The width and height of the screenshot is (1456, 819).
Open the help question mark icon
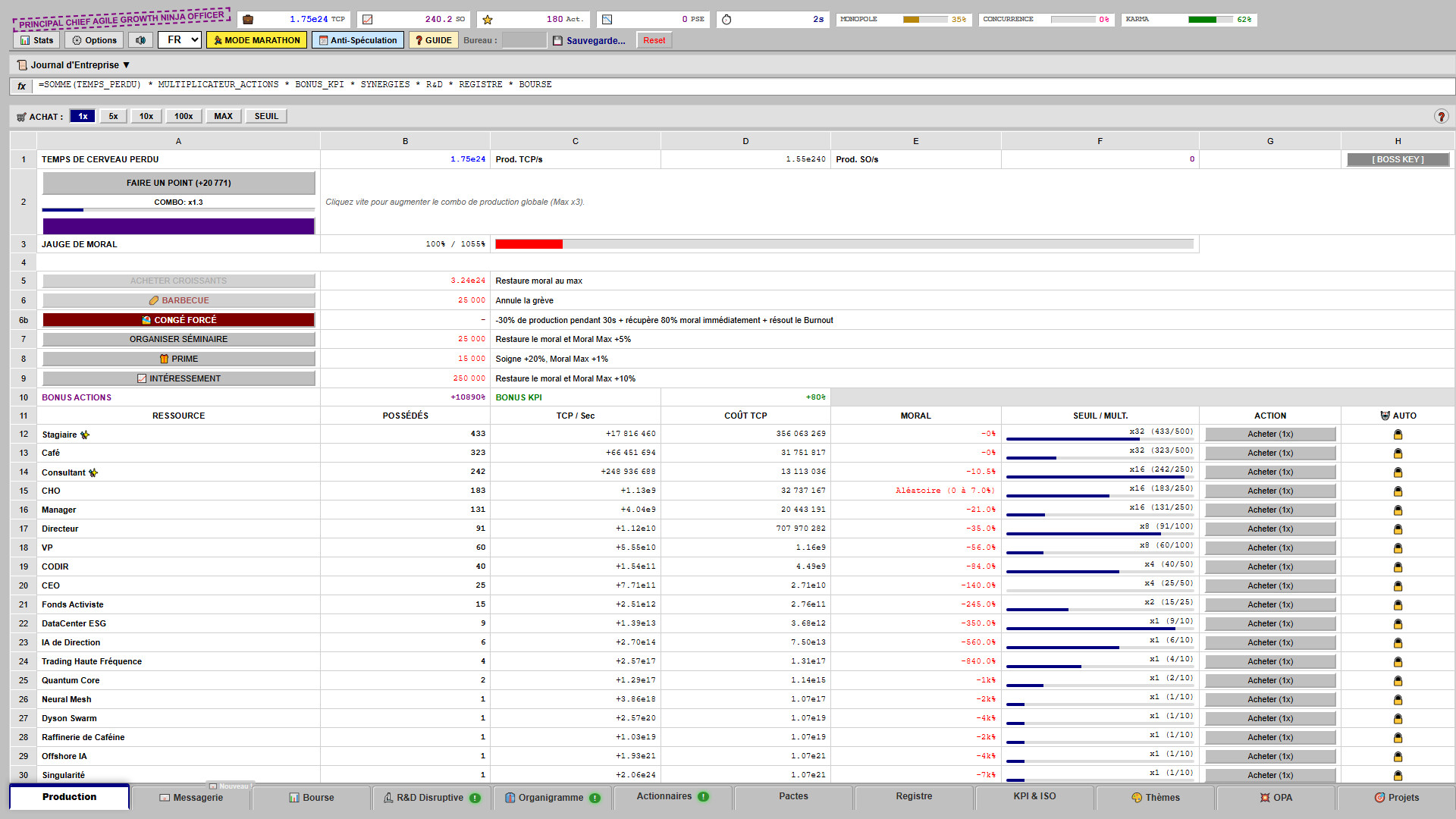click(1441, 116)
